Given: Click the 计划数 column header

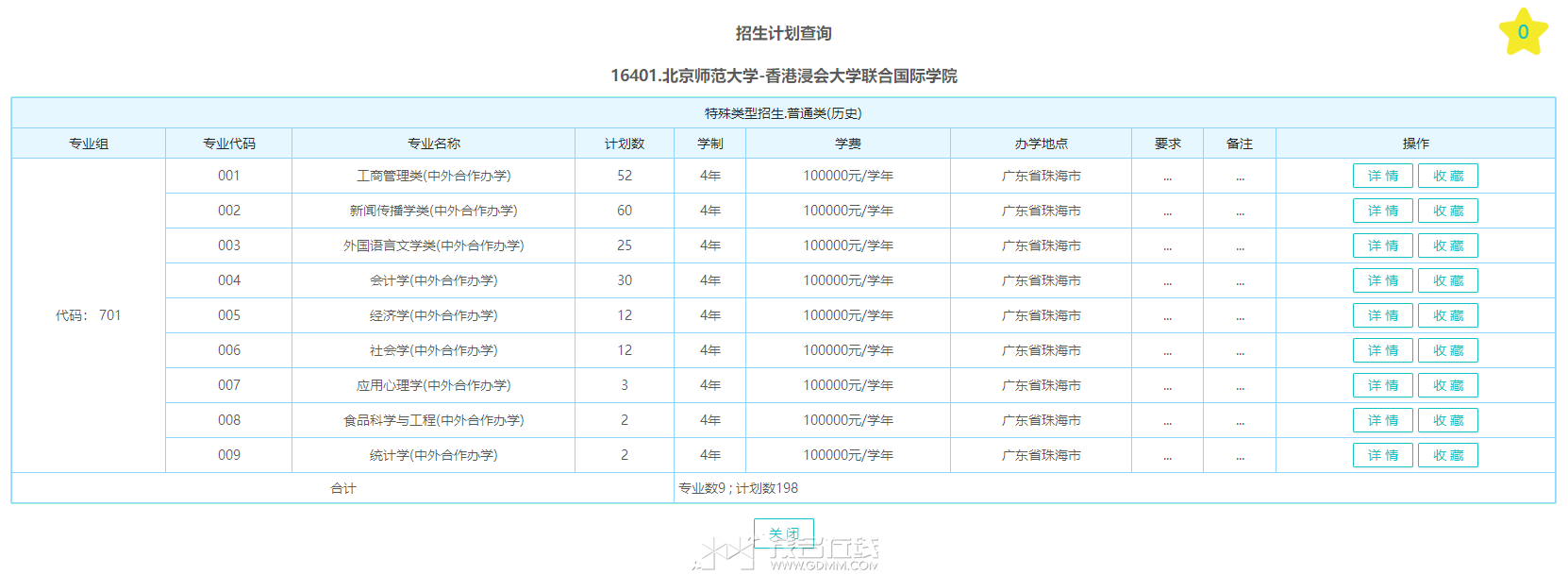Looking at the screenshot, I should point(625,144).
